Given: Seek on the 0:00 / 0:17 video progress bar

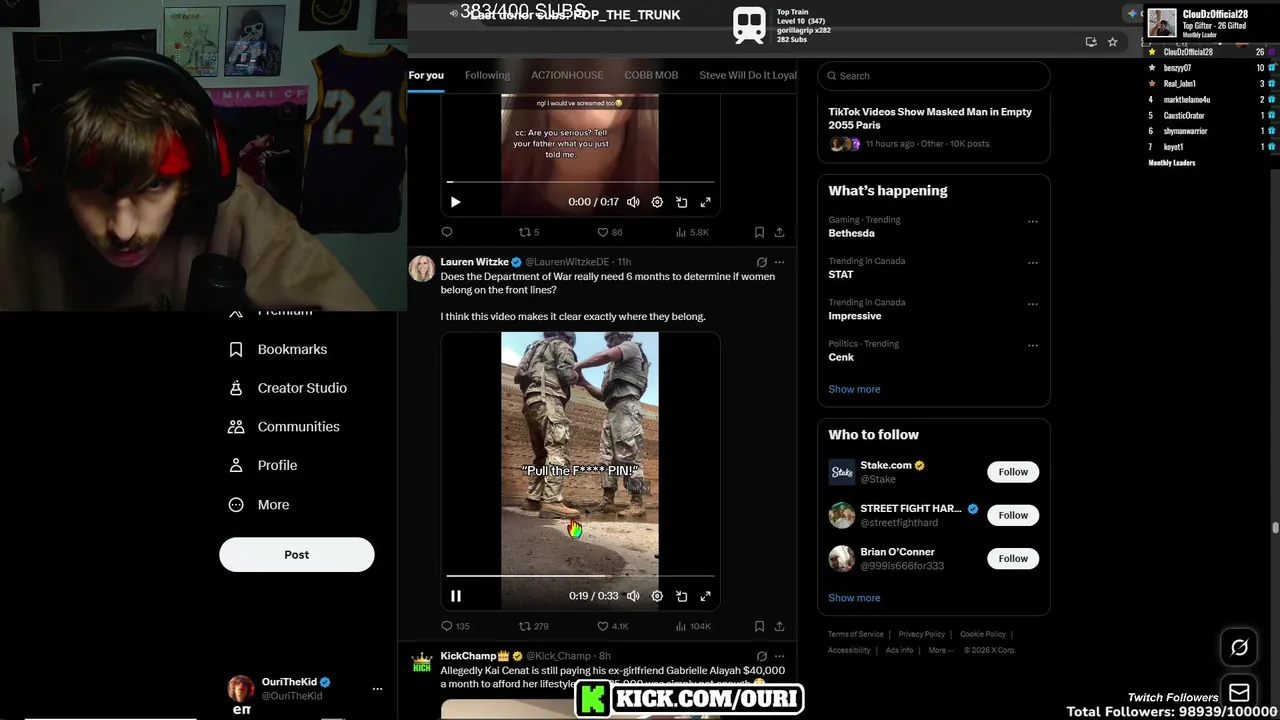Looking at the screenshot, I should (x=580, y=182).
